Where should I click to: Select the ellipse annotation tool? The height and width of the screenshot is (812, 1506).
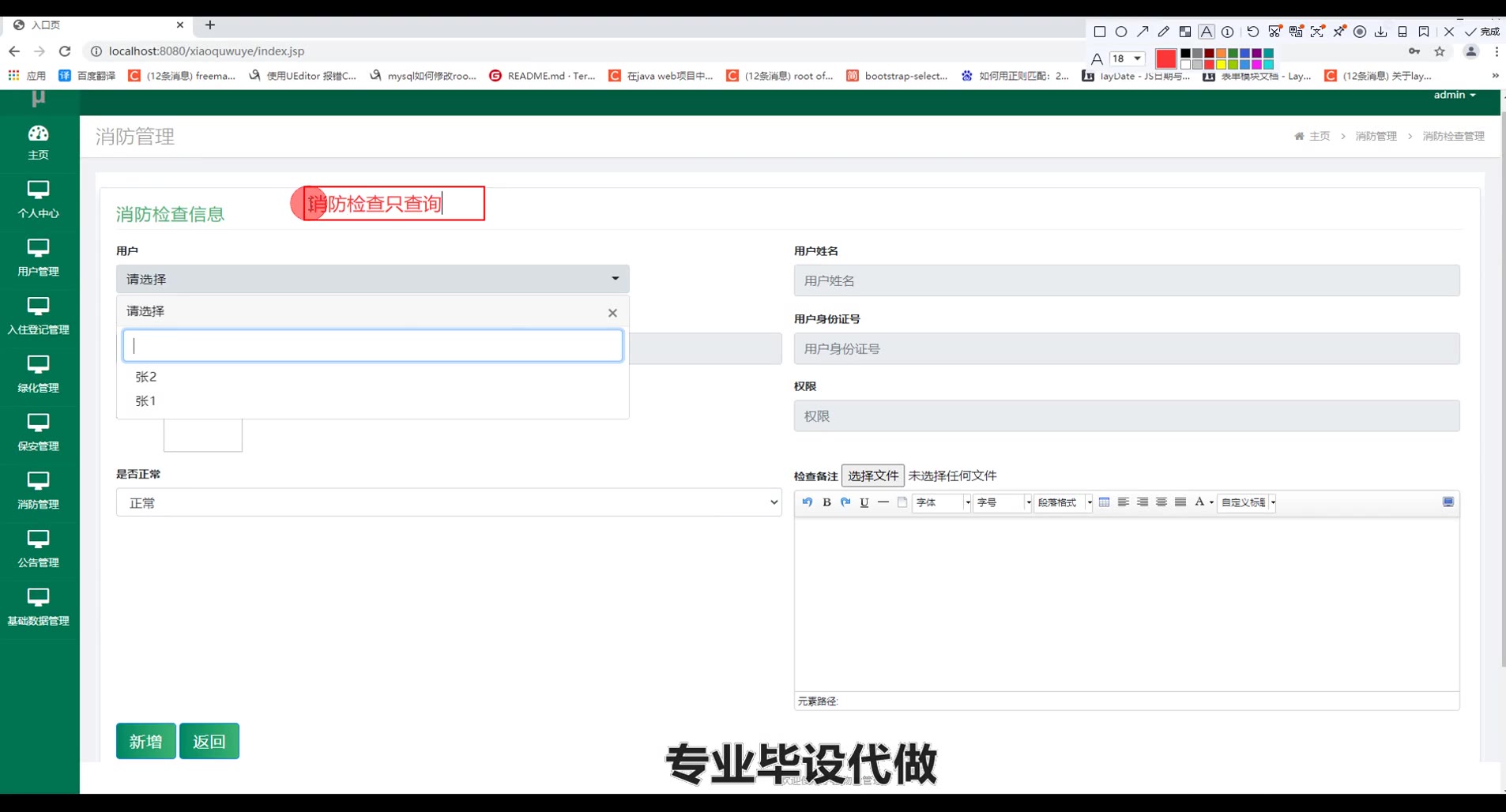tap(1121, 32)
